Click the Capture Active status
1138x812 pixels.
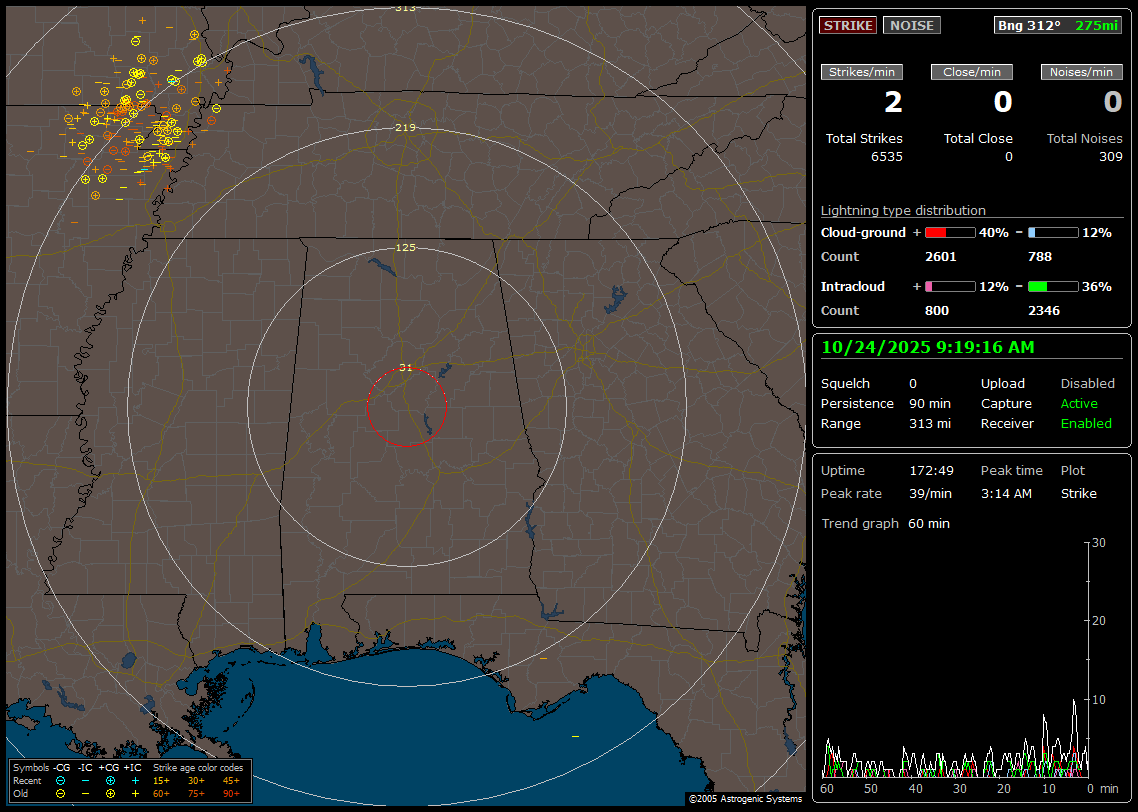coord(1079,404)
